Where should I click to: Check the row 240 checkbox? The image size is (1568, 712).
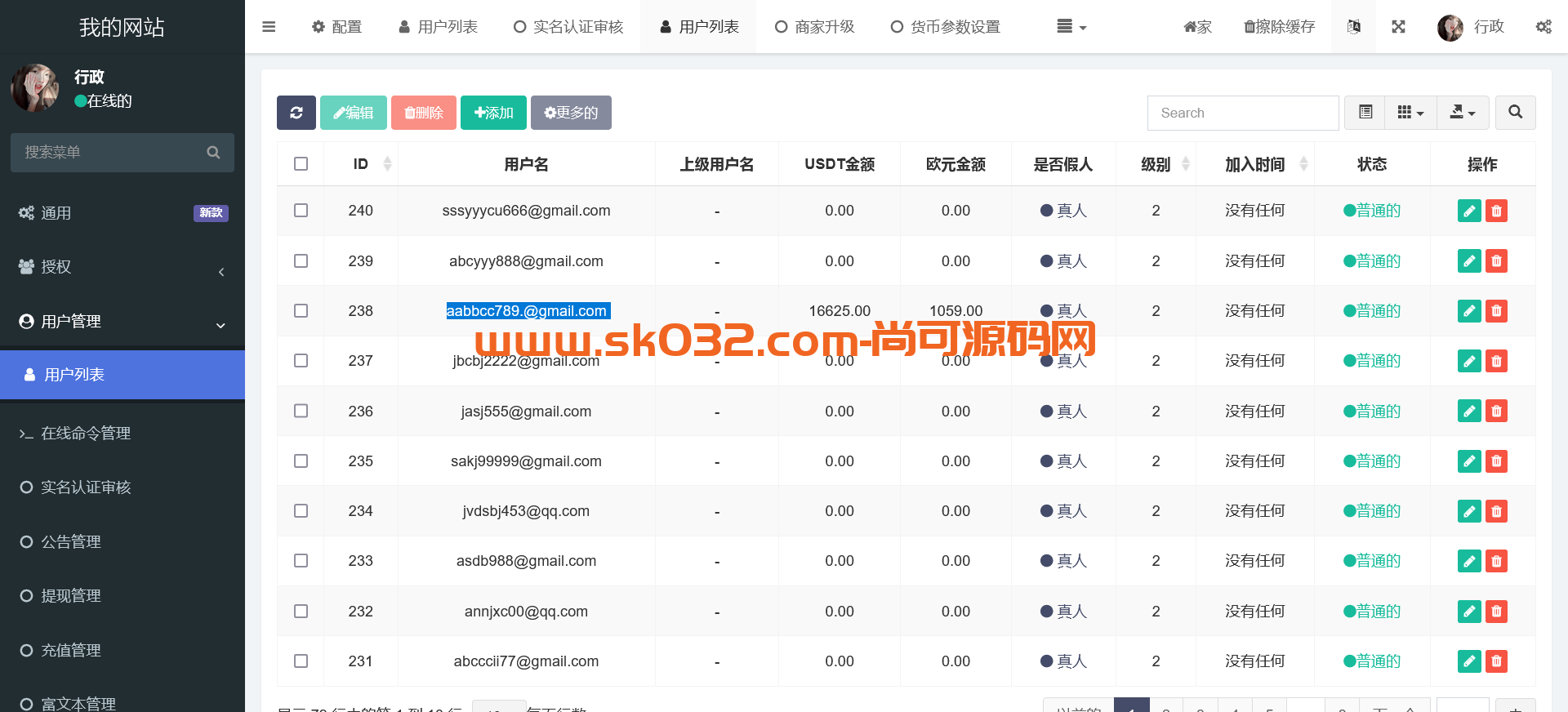[x=301, y=211]
